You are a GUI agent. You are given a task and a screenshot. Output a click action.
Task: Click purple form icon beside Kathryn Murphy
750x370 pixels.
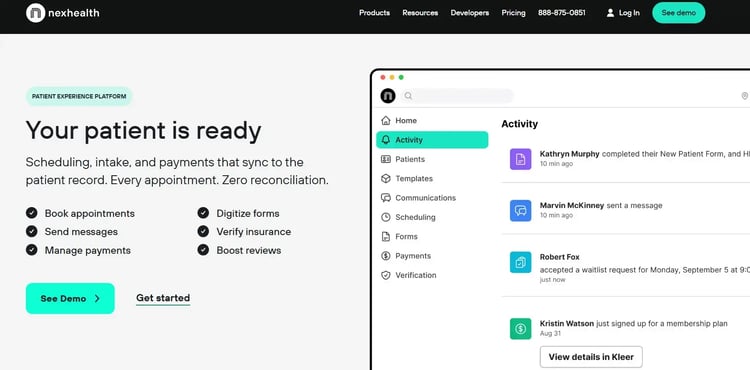pyautogui.click(x=520, y=159)
